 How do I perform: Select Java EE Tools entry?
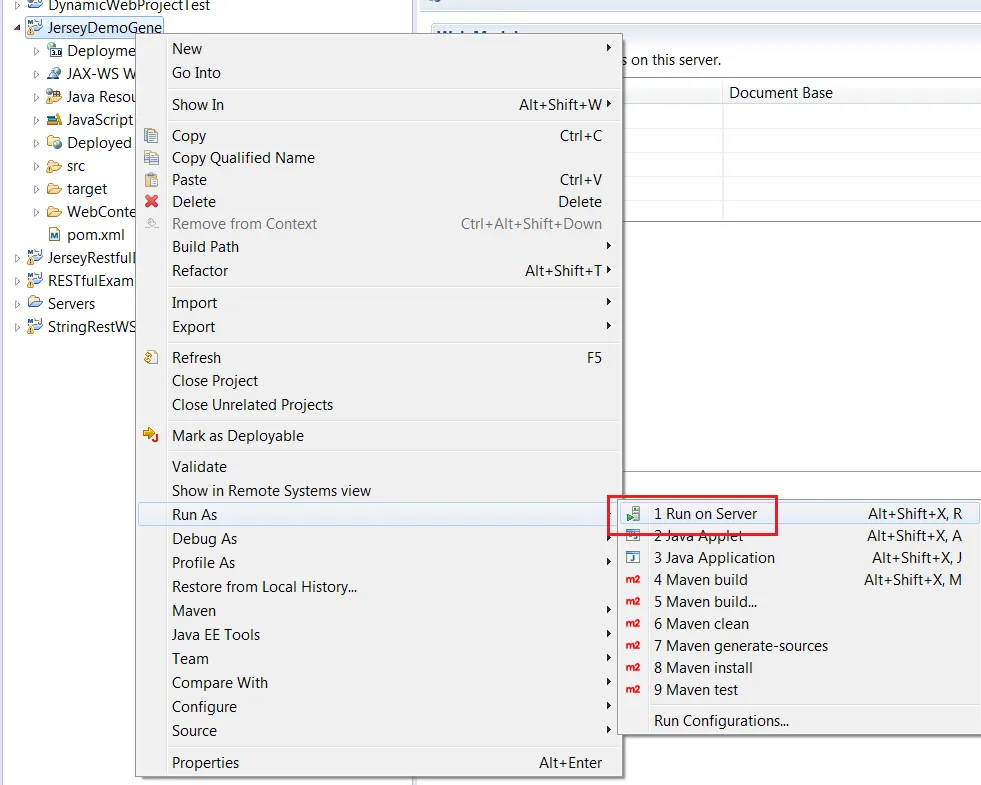pos(379,634)
